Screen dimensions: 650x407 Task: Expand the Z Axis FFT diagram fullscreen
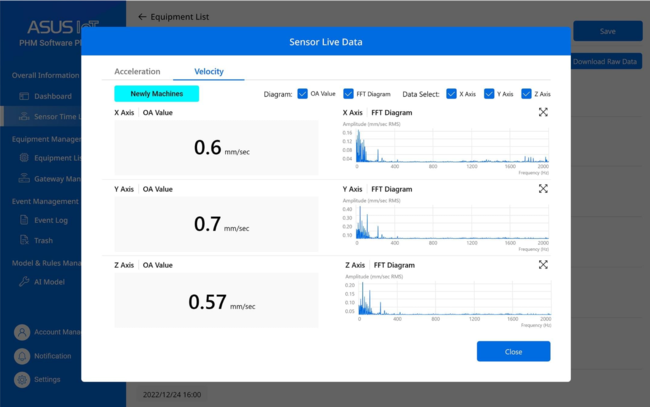click(x=543, y=265)
